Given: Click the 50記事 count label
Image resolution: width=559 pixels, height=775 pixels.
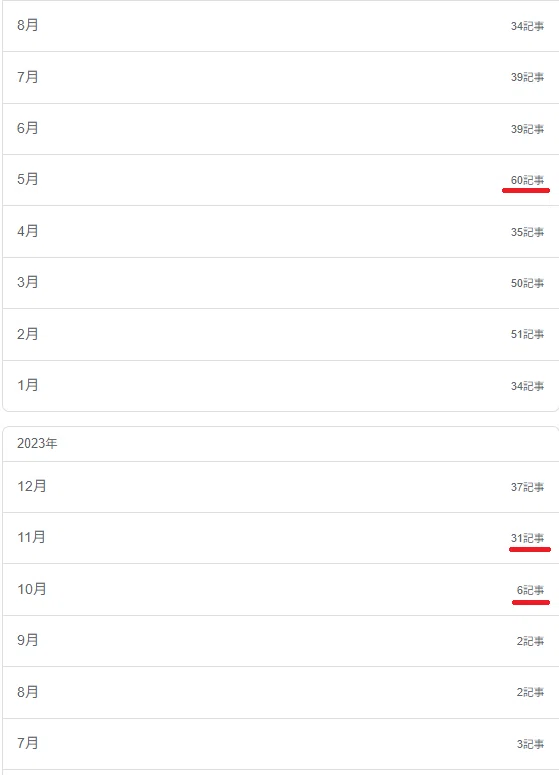Looking at the screenshot, I should click(x=527, y=283).
